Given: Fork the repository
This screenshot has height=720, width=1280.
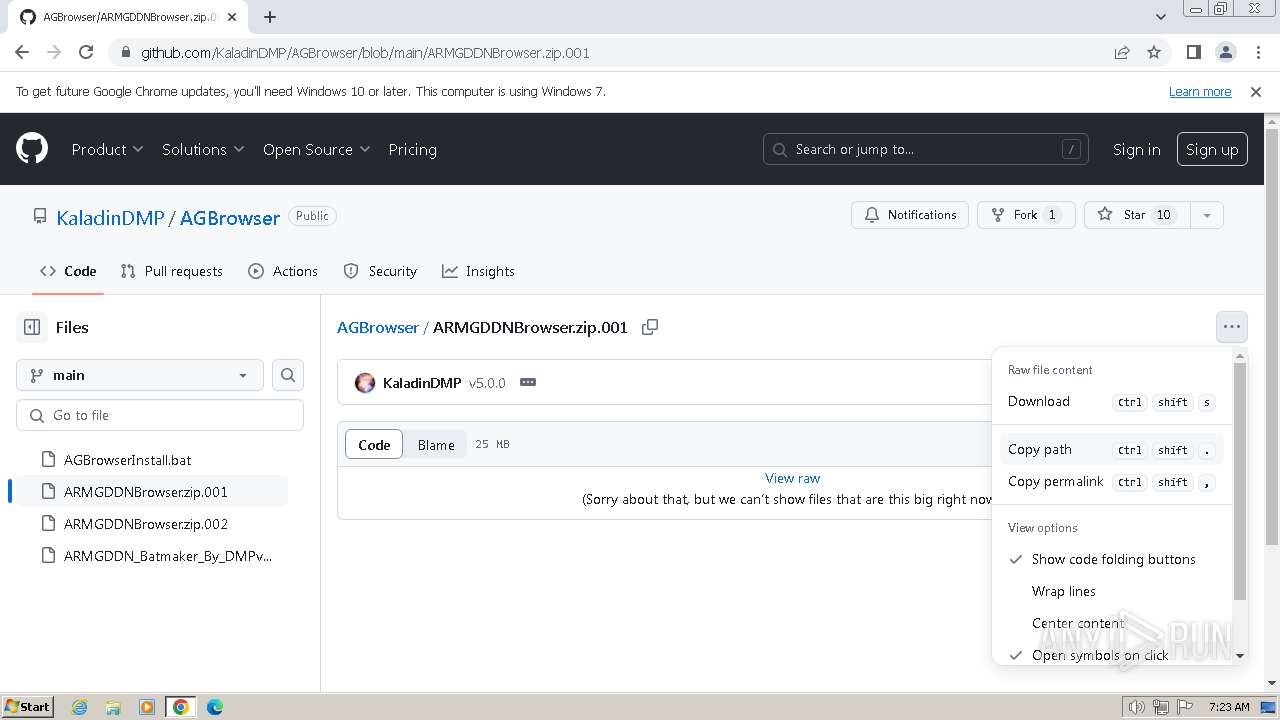Looking at the screenshot, I should point(1026,215).
